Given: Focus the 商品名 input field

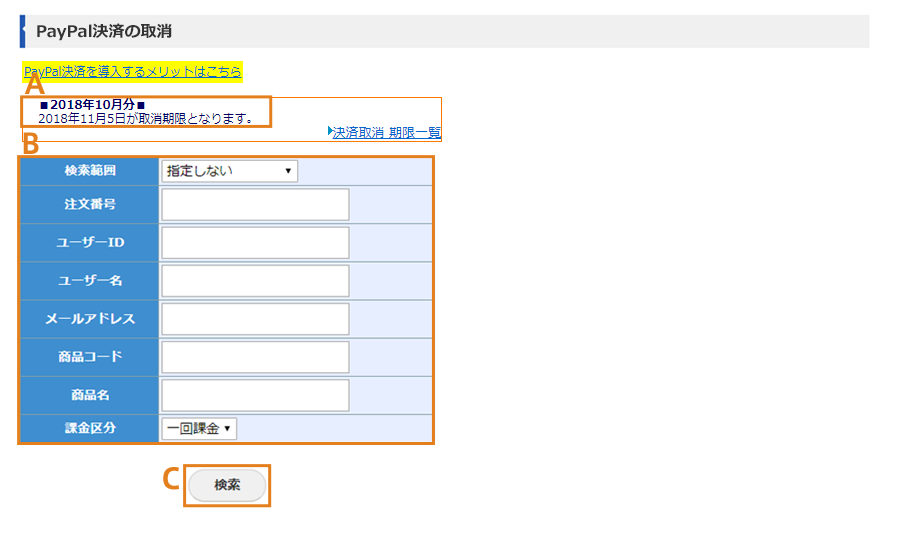Looking at the screenshot, I should click(x=255, y=395).
